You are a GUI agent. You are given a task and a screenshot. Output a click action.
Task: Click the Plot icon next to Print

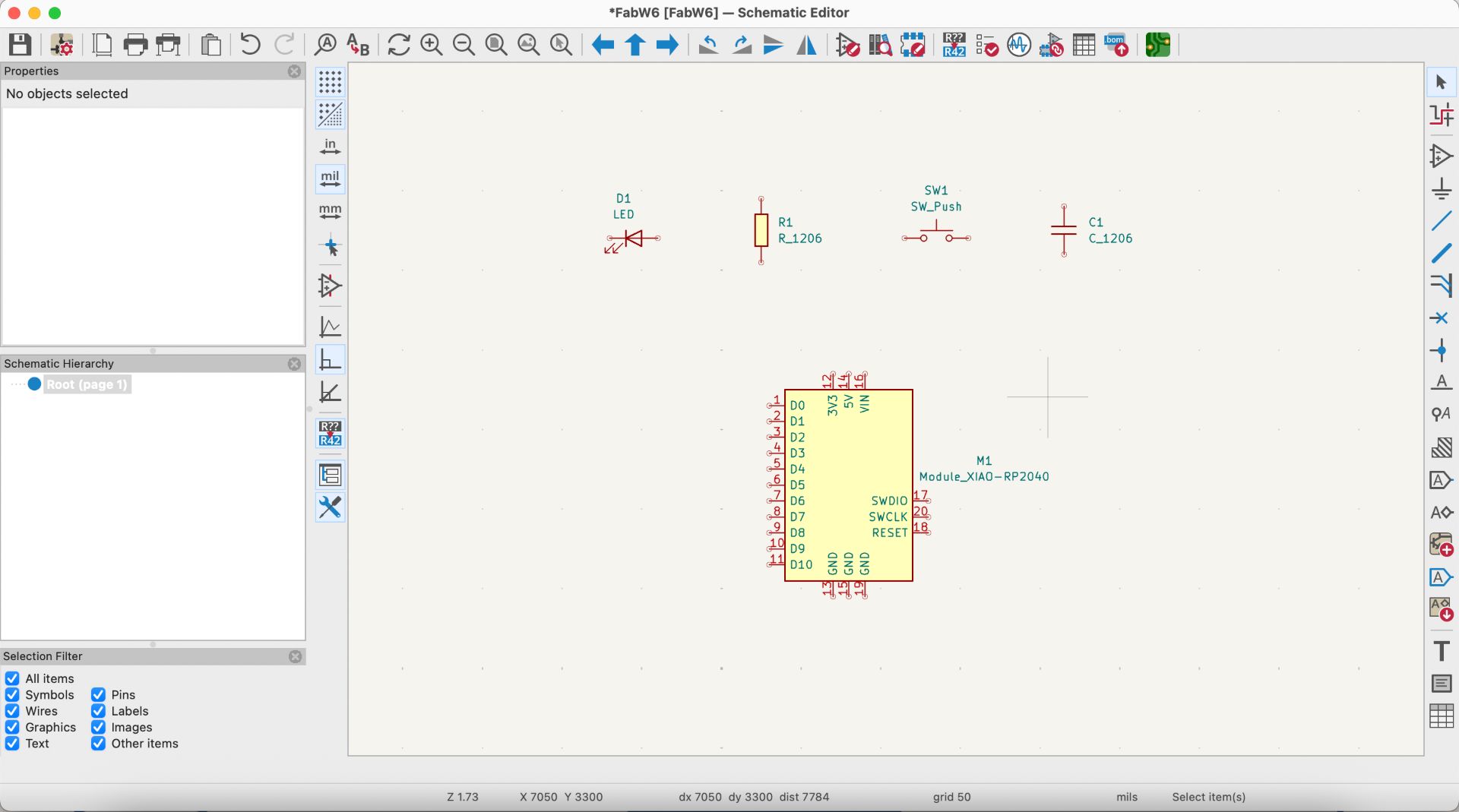click(x=168, y=45)
